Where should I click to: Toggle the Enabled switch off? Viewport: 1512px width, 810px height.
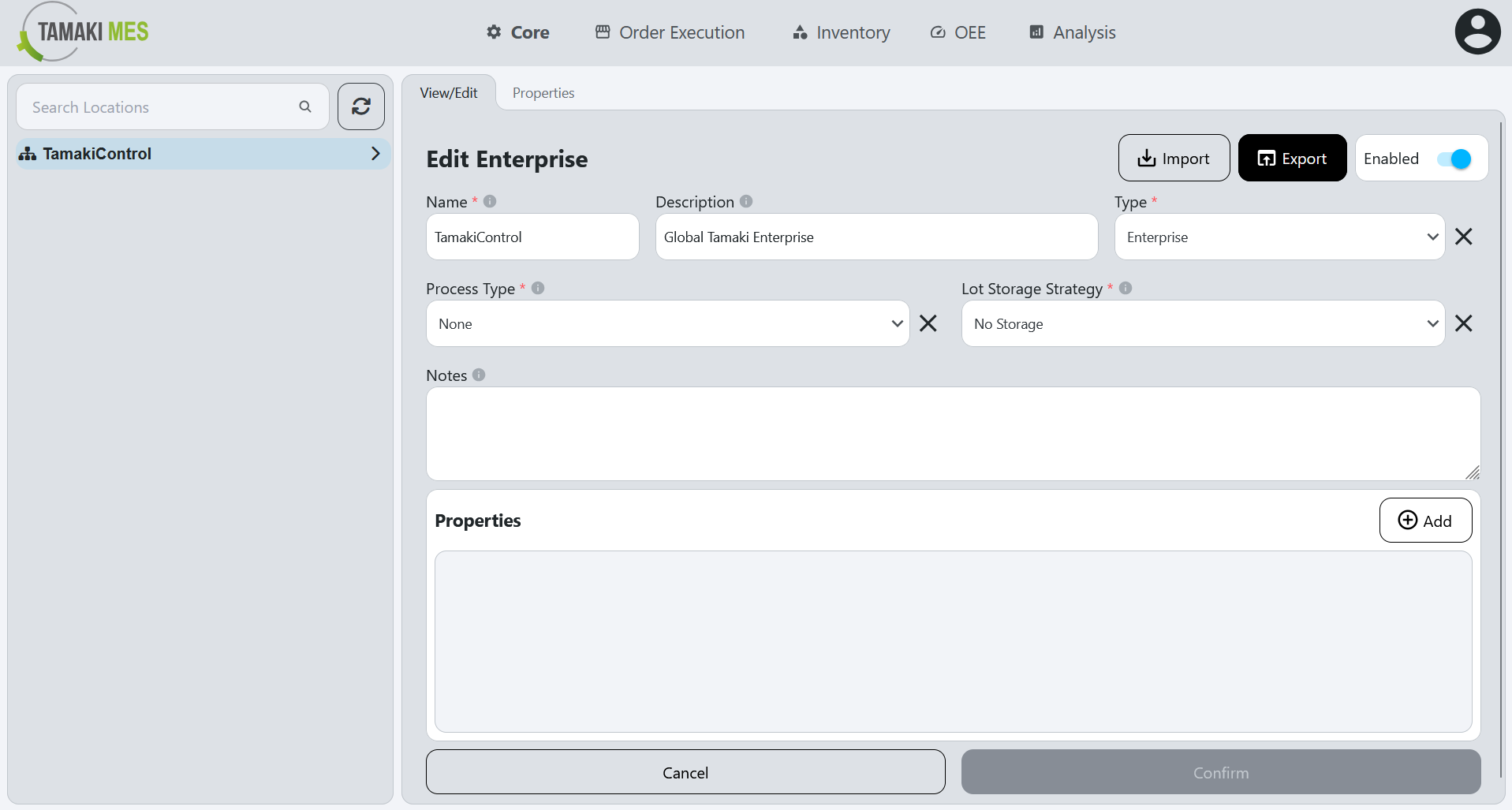(x=1455, y=159)
